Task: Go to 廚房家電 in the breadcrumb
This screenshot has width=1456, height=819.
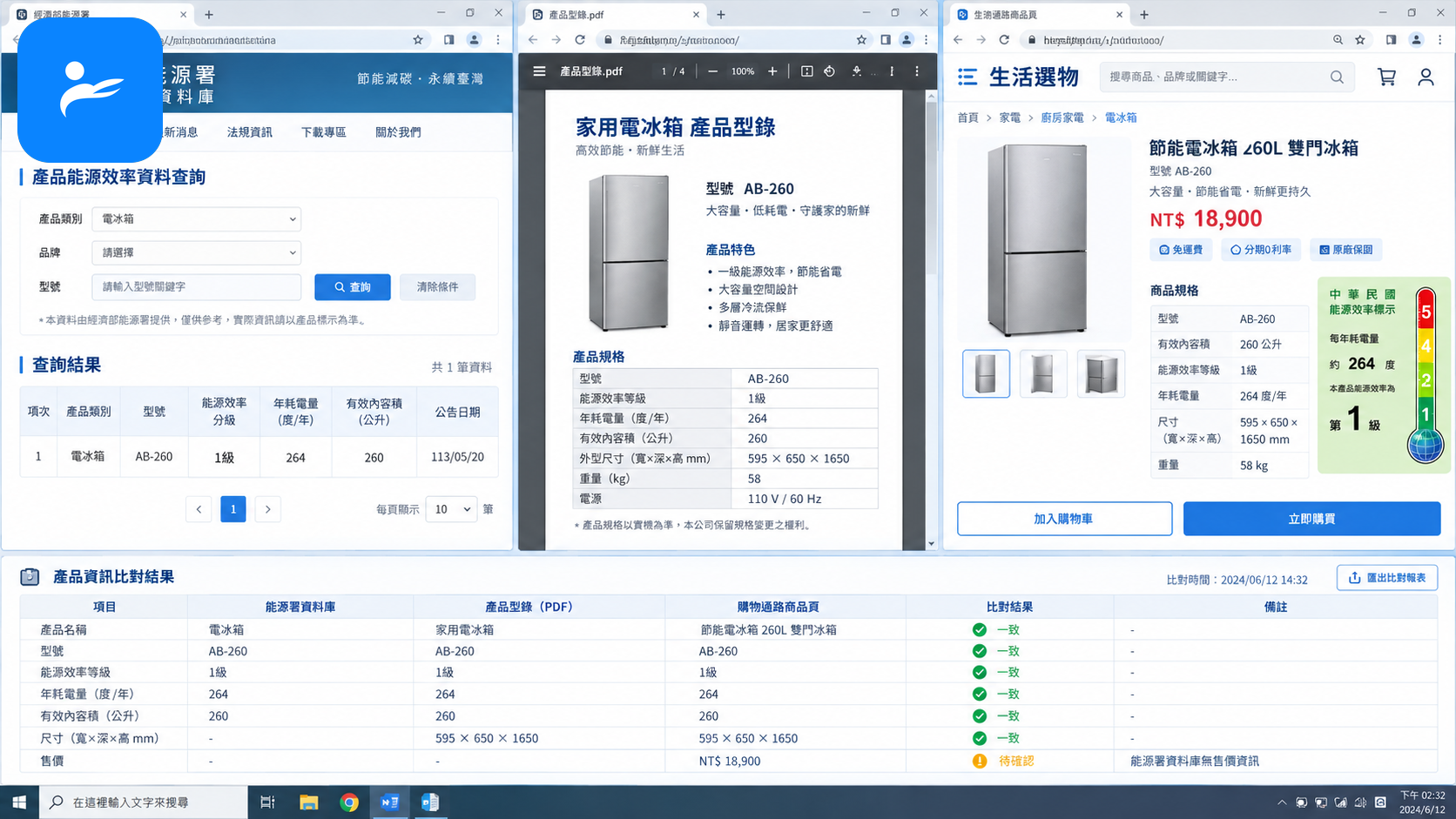Action: tap(1062, 117)
